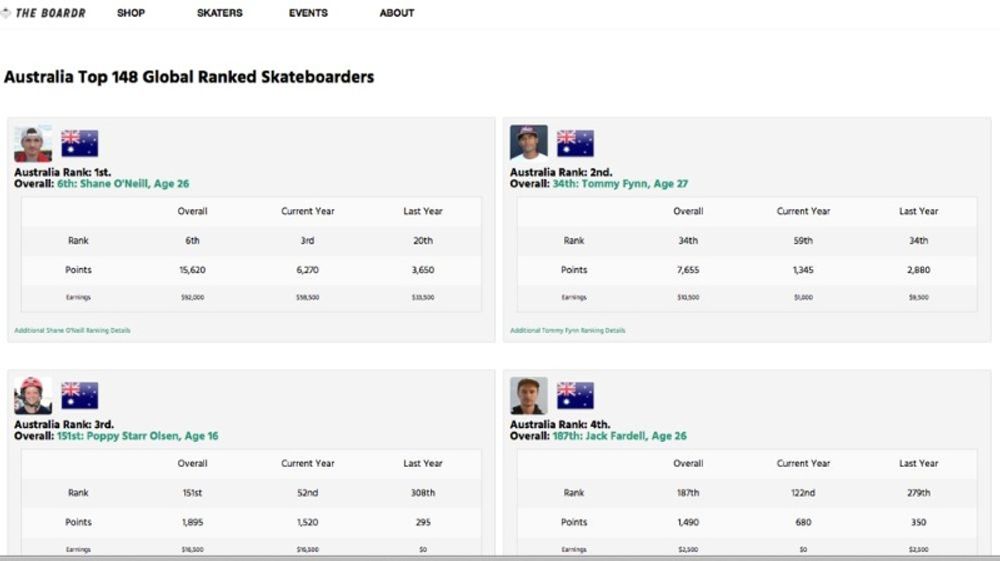Click Last Year header in Poppy Starr Olsen table
This screenshot has width=1000, height=561.
pyautogui.click(x=423, y=463)
